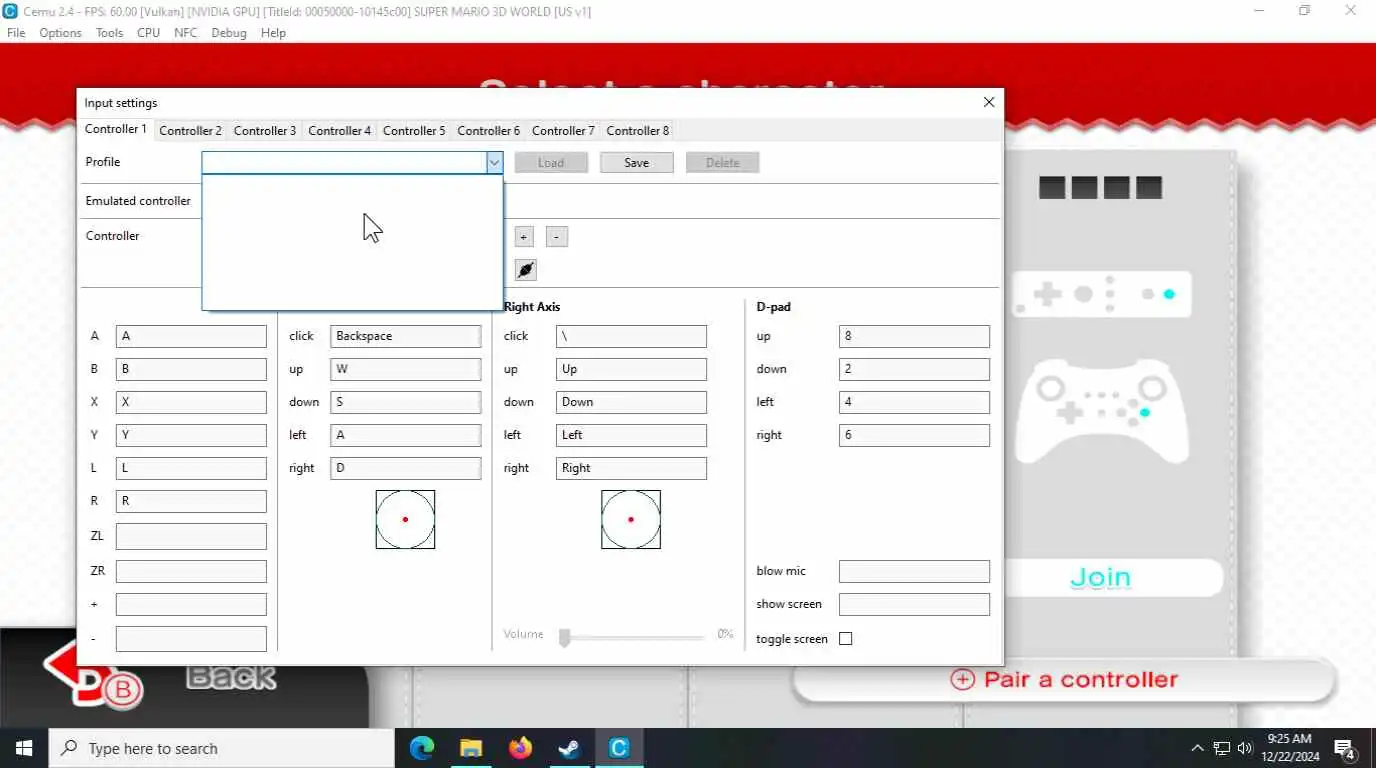Click the R button mapping field
The image size is (1376, 768).
click(x=191, y=501)
